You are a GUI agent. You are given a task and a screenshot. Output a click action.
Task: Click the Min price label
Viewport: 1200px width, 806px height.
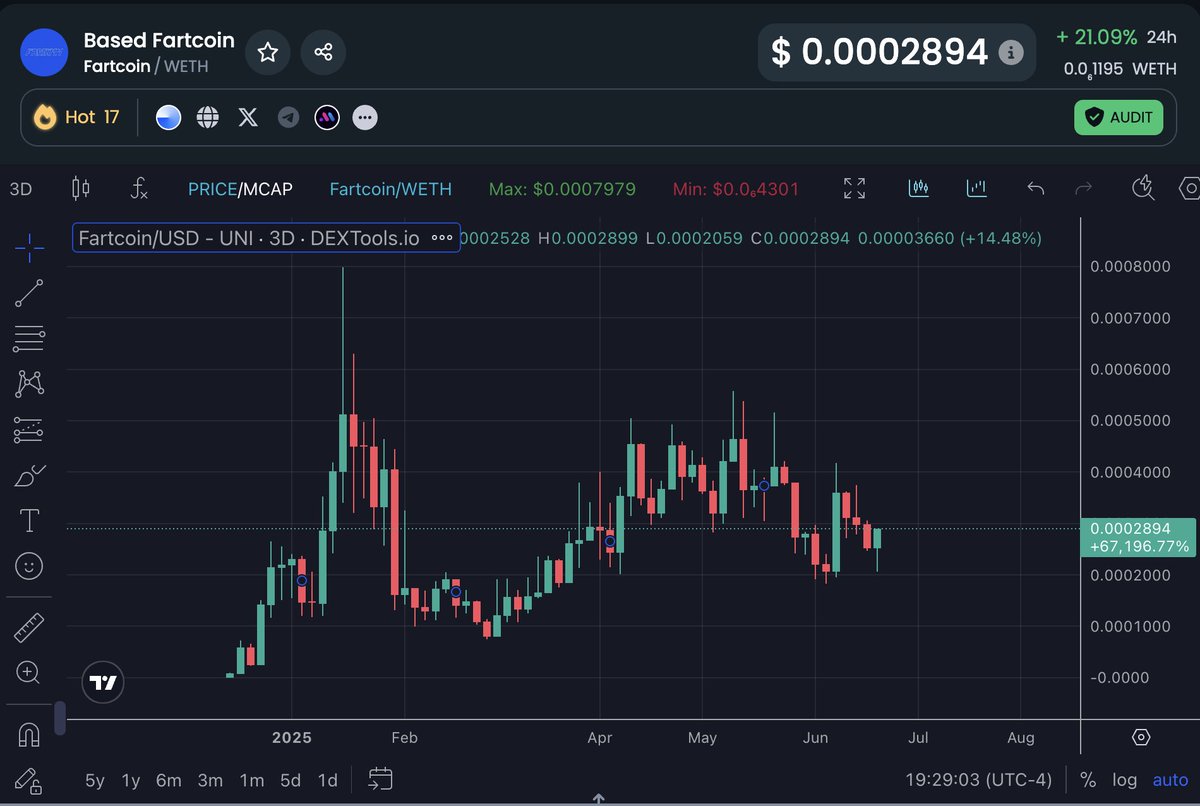pos(736,188)
